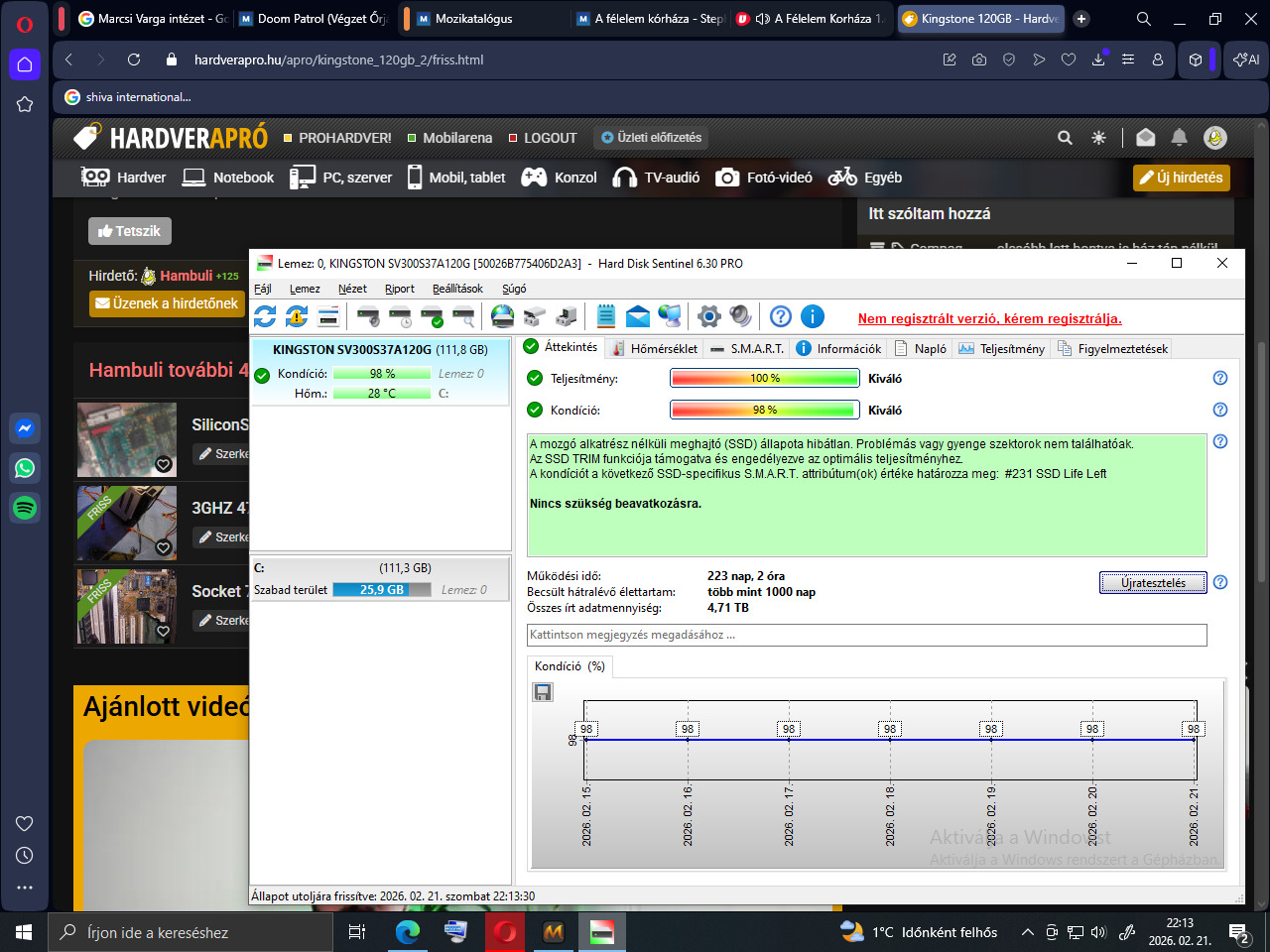
Task: Click the blue info circle toolbar icon
Action: 813,316
